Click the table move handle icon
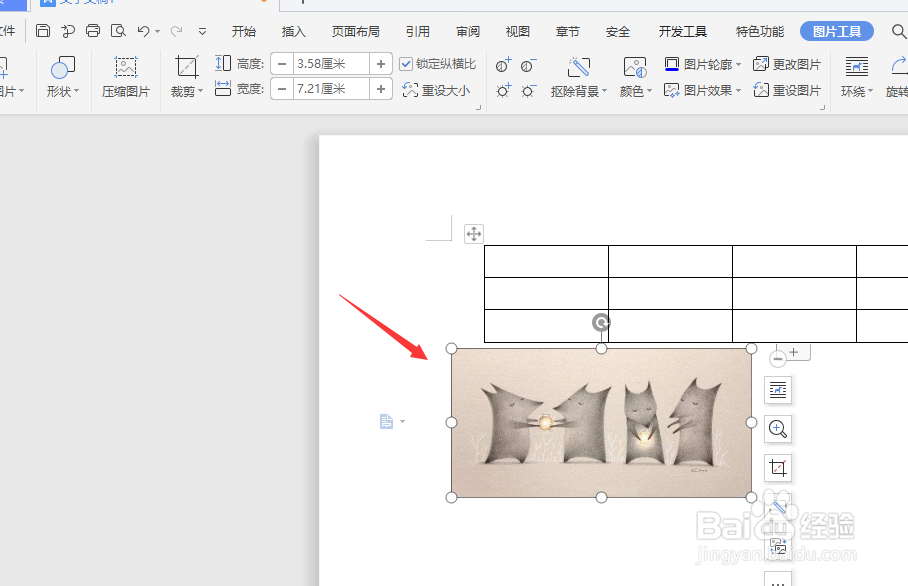The width and height of the screenshot is (908, 586). 474,234
